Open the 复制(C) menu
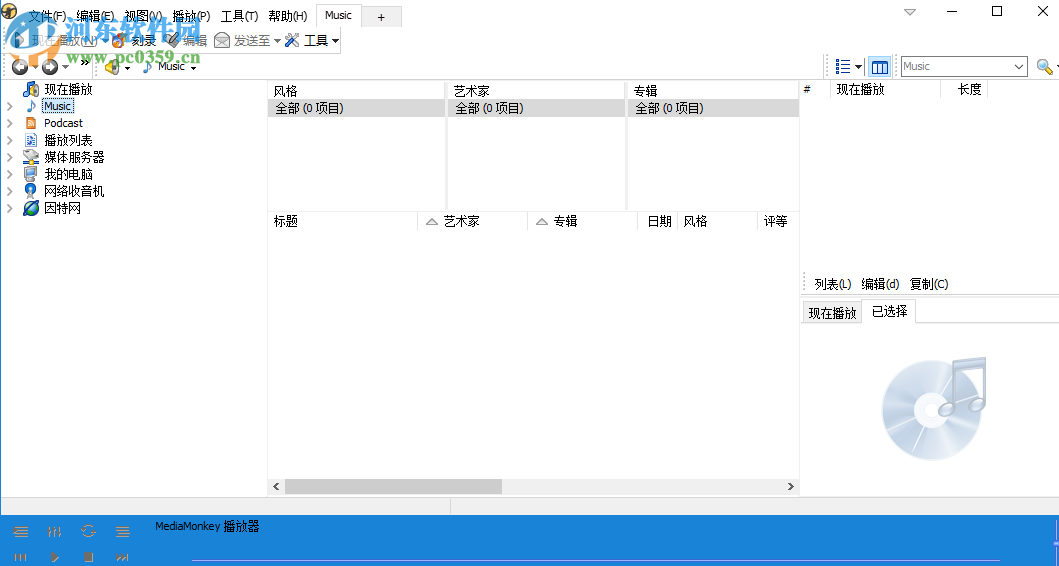The image size is (1059, 566). click(929, 284)
